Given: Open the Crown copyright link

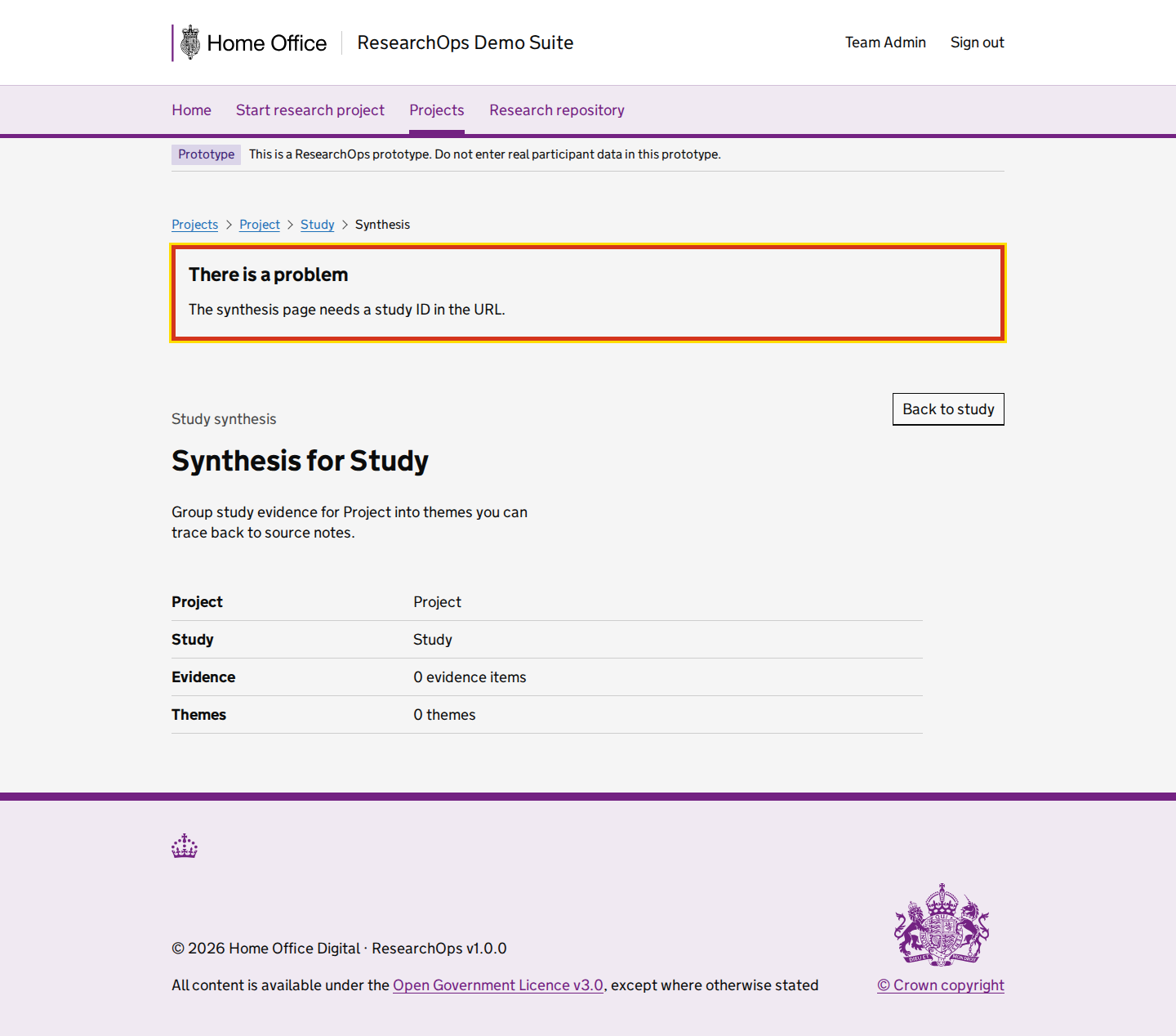Looking at the screenshot, I should coord(941,985).
